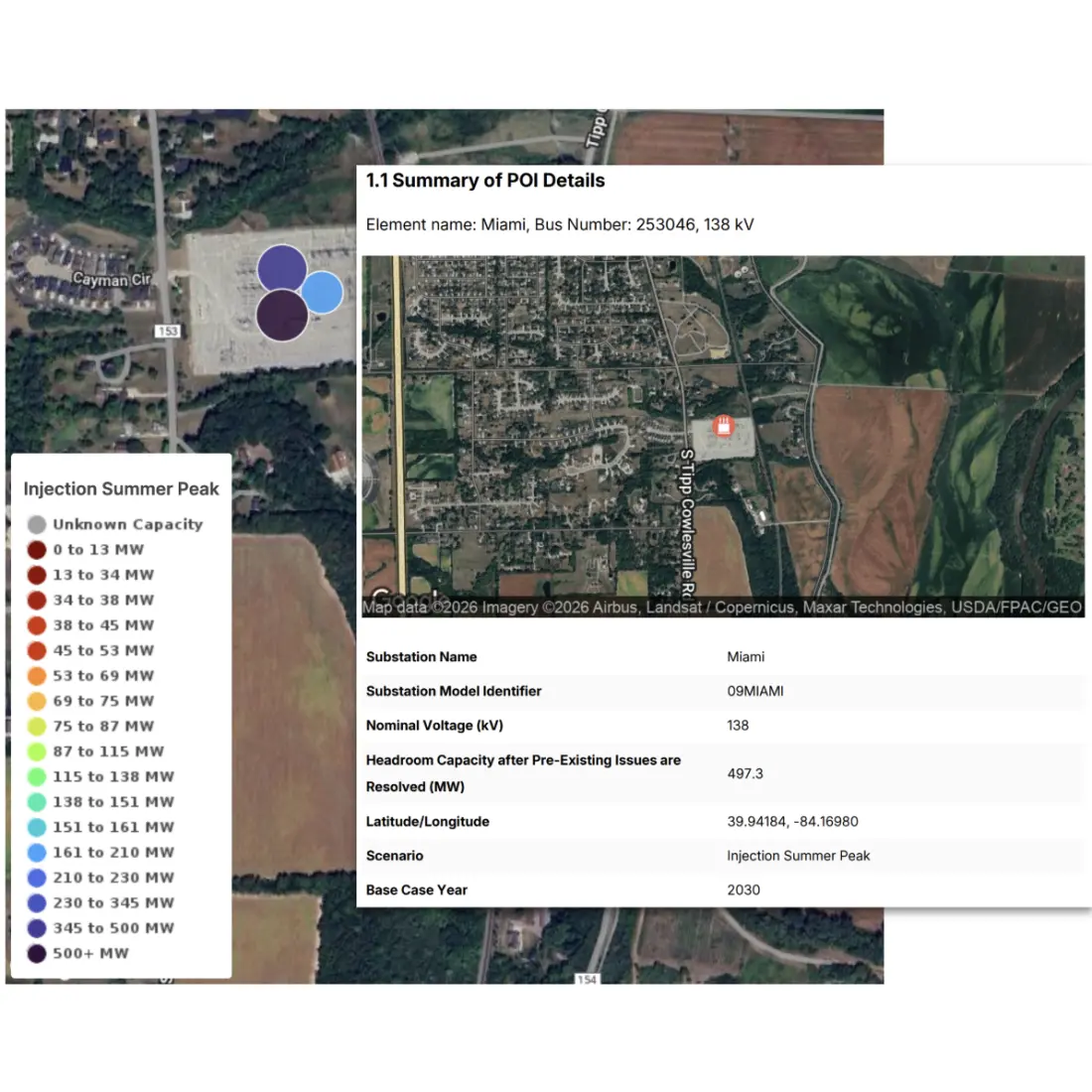Click the 500+ MW legend dot
Viewport: 1092px width, 1092px height.
coord(37,953)
